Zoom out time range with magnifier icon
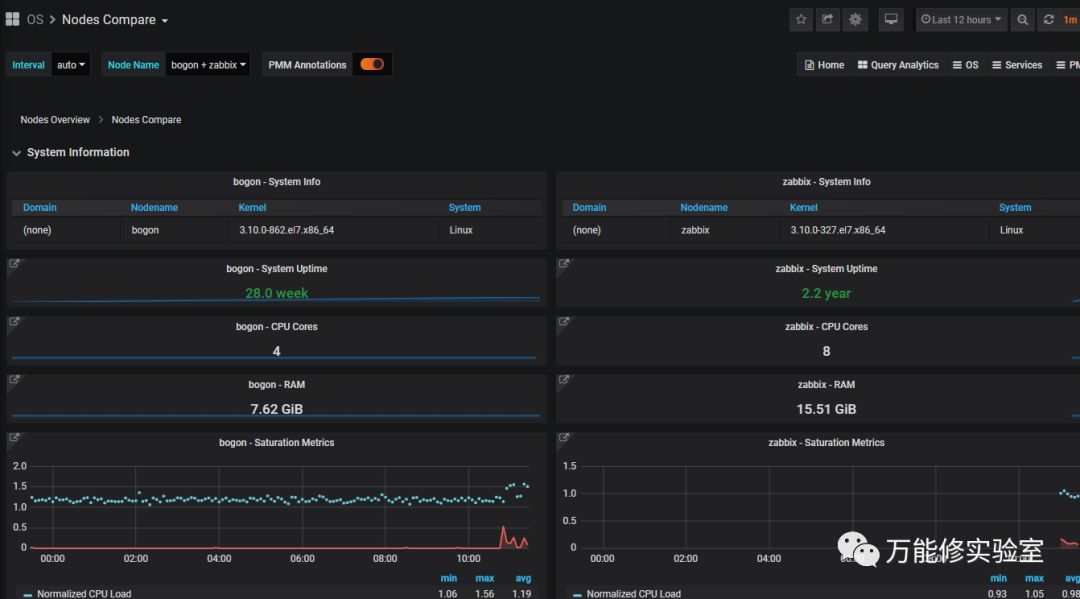Screen dimensions: 1080x599 point(1023,19)
